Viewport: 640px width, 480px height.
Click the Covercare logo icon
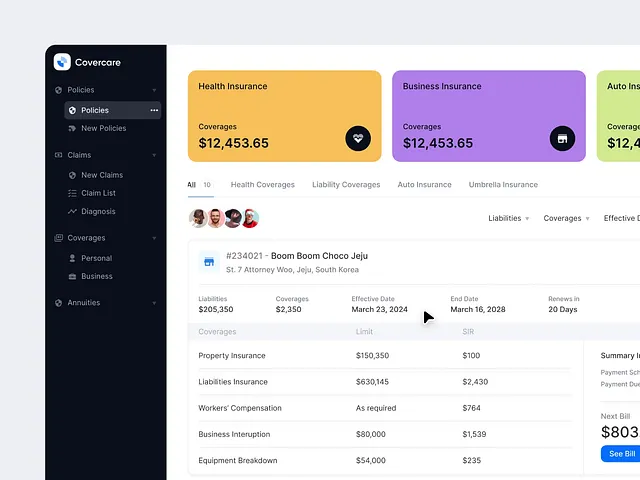coord(62,62)
